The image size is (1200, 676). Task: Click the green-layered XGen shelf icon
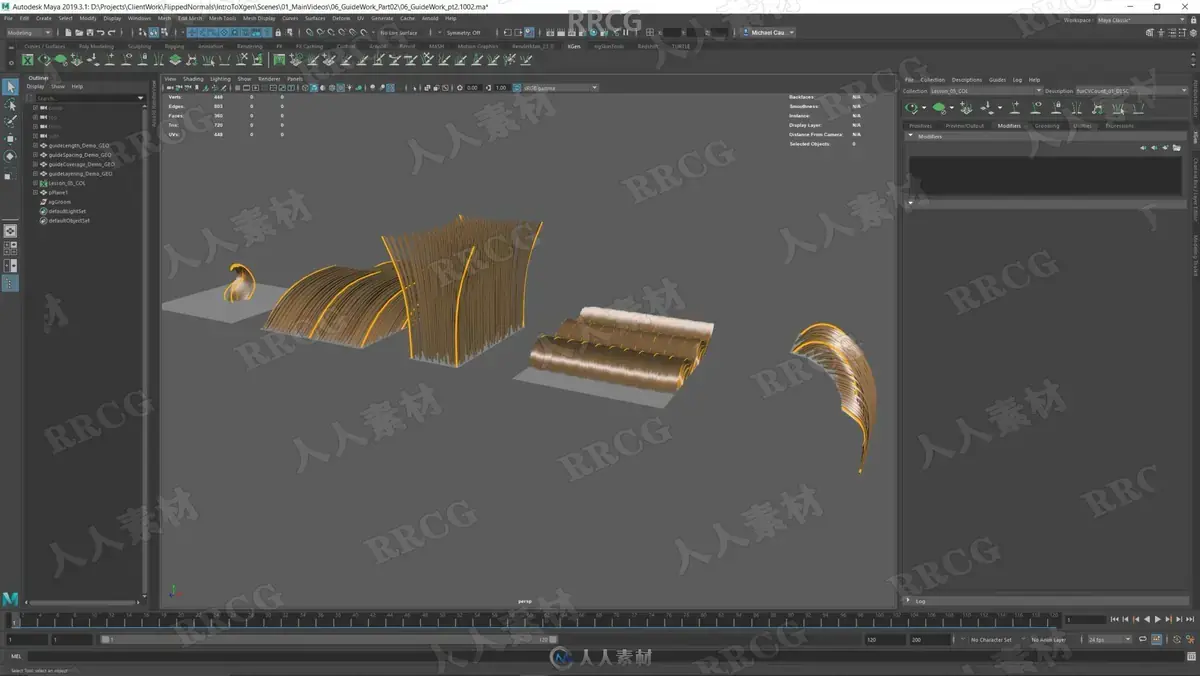(x=175, y=60)
